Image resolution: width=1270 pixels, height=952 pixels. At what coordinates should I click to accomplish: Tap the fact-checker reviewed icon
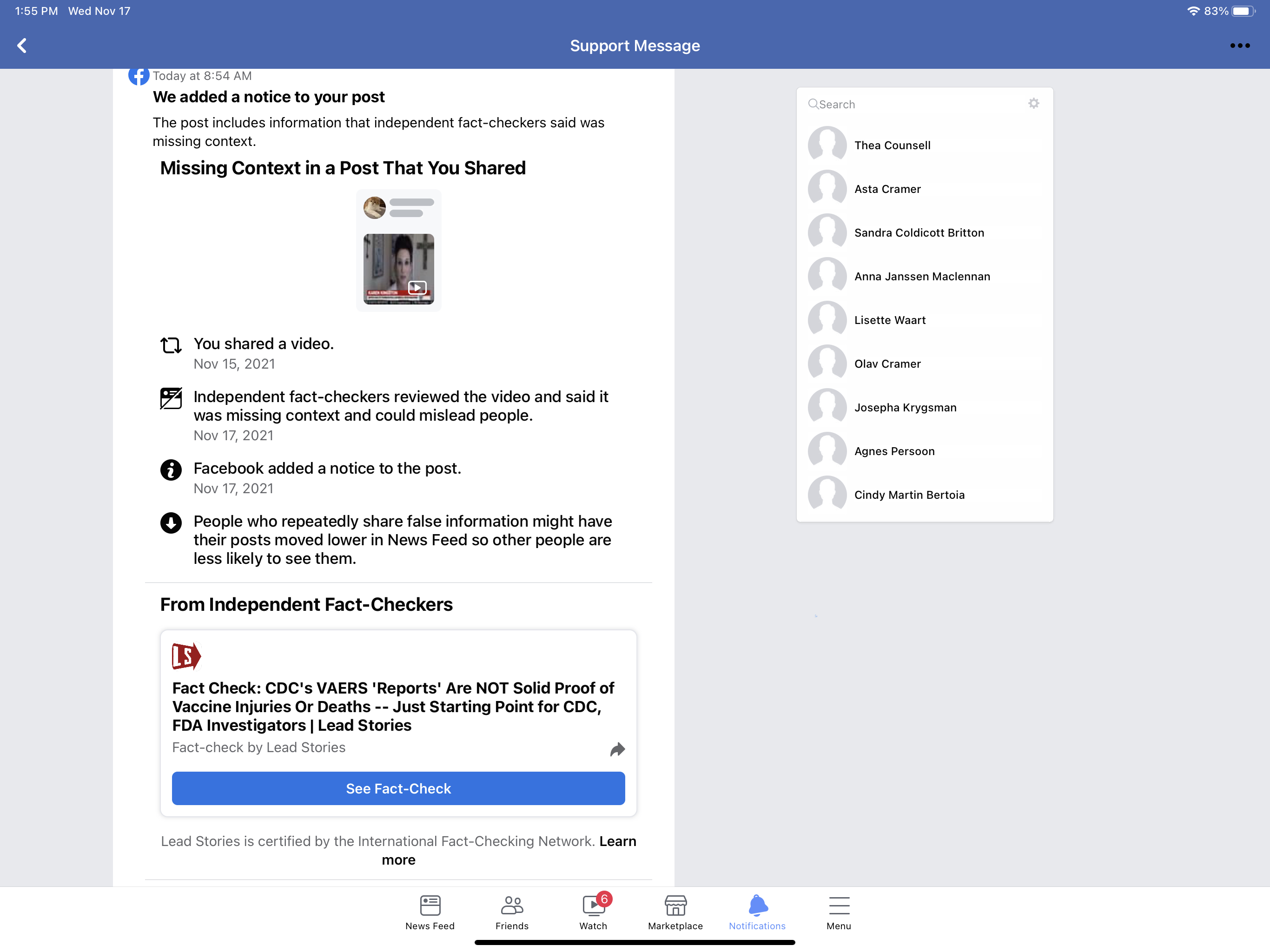pos(171,398)
